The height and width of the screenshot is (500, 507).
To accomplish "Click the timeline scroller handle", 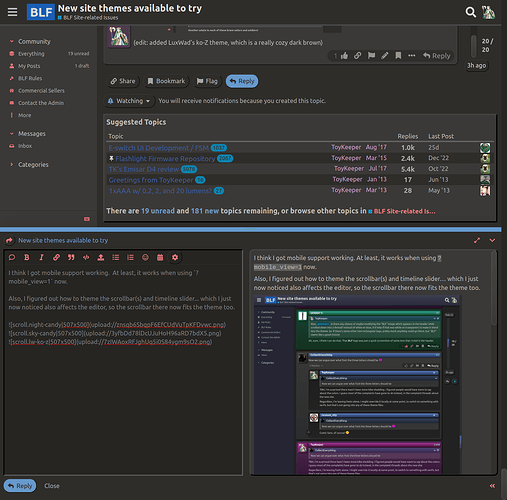I will (473, 46).
